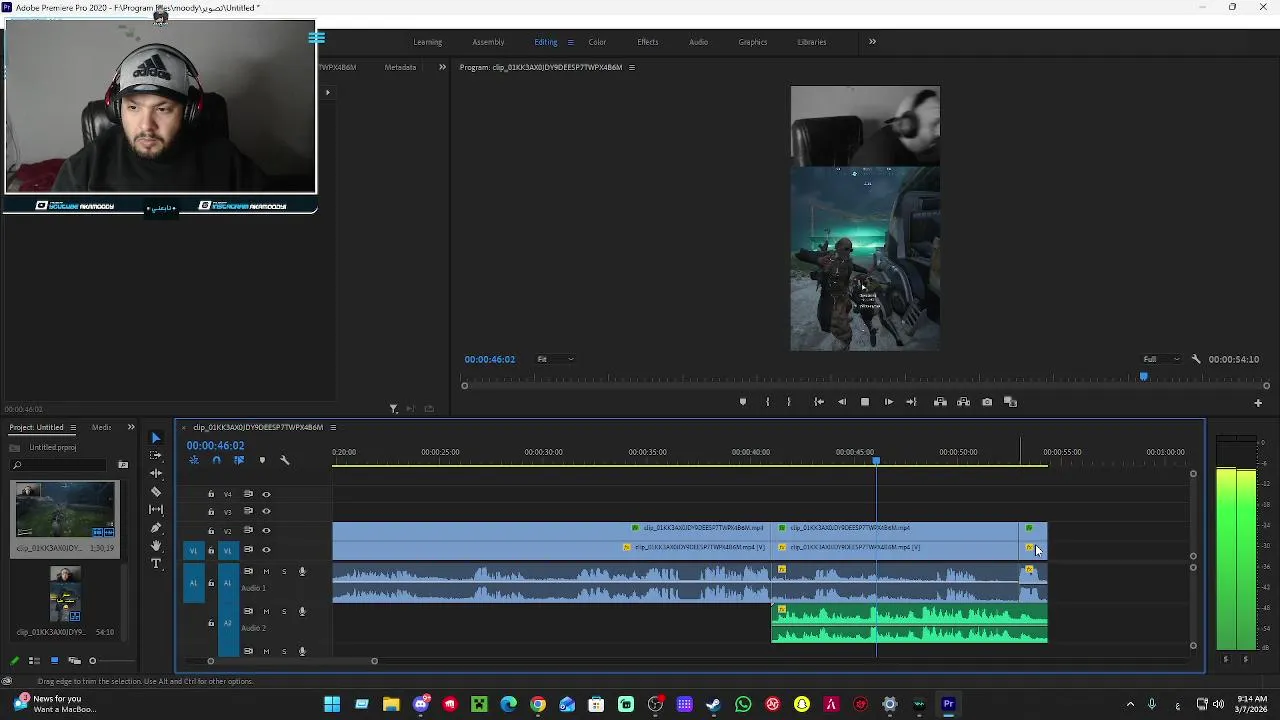Open the Project panel menu
Image resolution: width=1280 pixels, height=720 pixels.
pyautogui.click(x=72, y=427)
